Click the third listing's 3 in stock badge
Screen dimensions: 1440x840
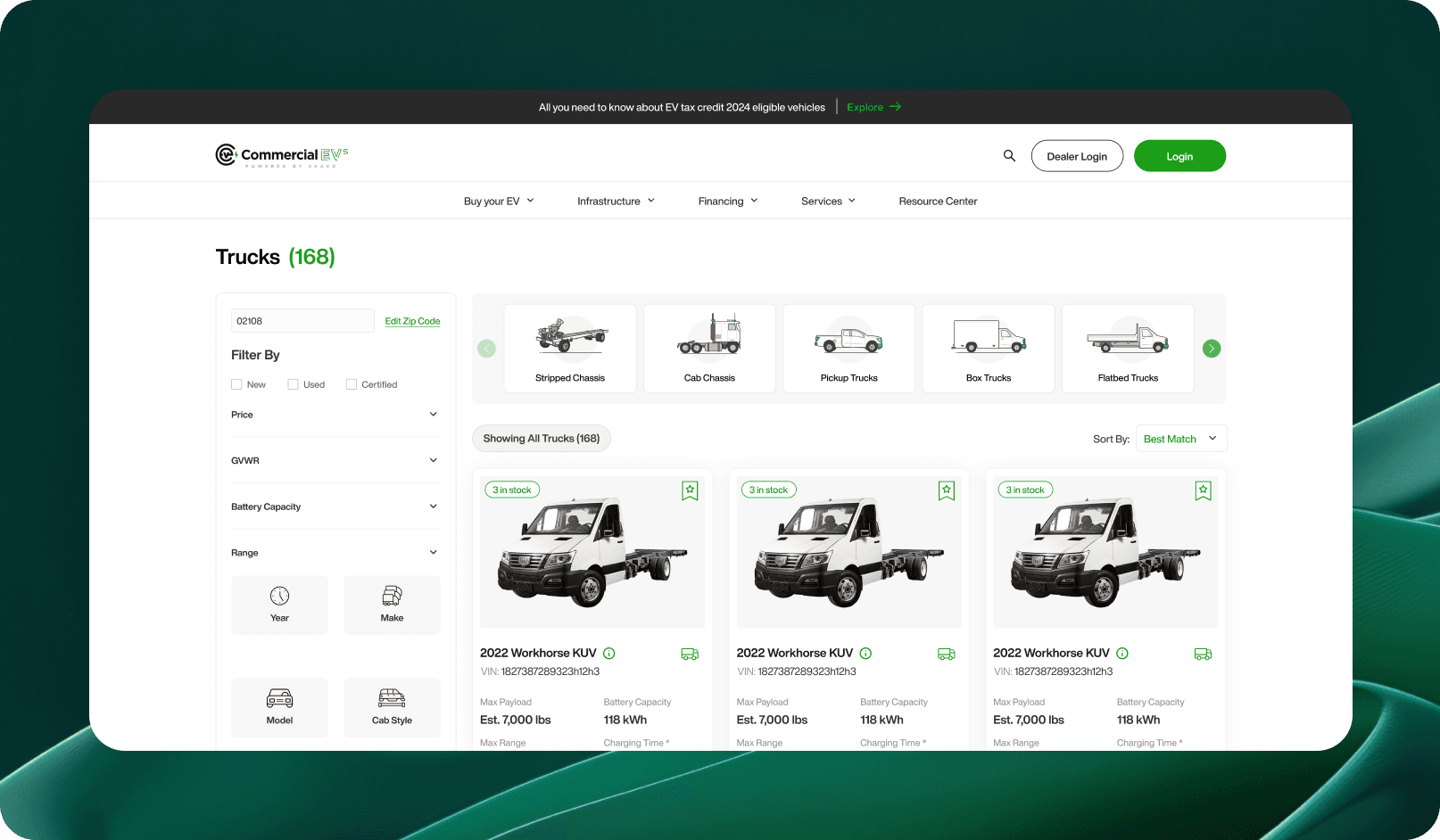(1025, 490)
